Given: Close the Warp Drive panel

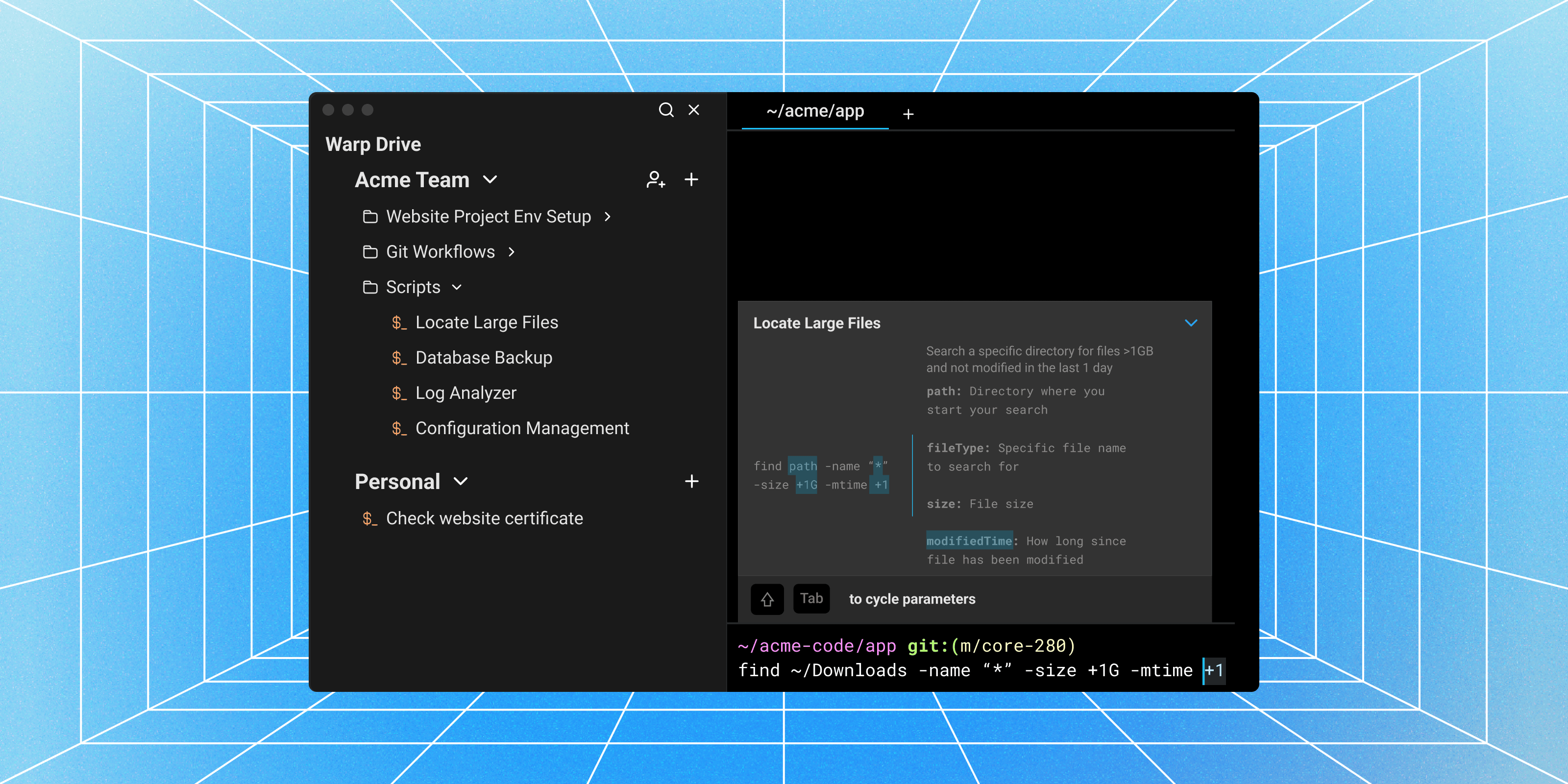Looking at the screenshot, I should (693, 110).
